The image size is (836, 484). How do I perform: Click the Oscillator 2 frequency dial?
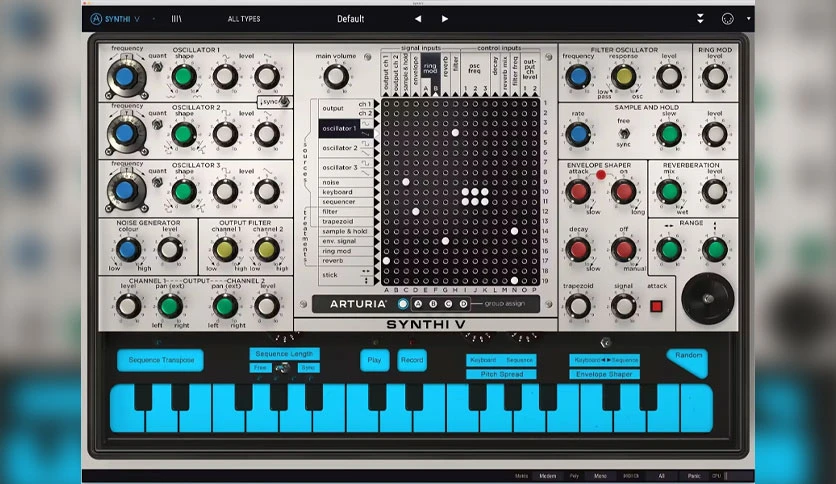click(x=125, y=133)
